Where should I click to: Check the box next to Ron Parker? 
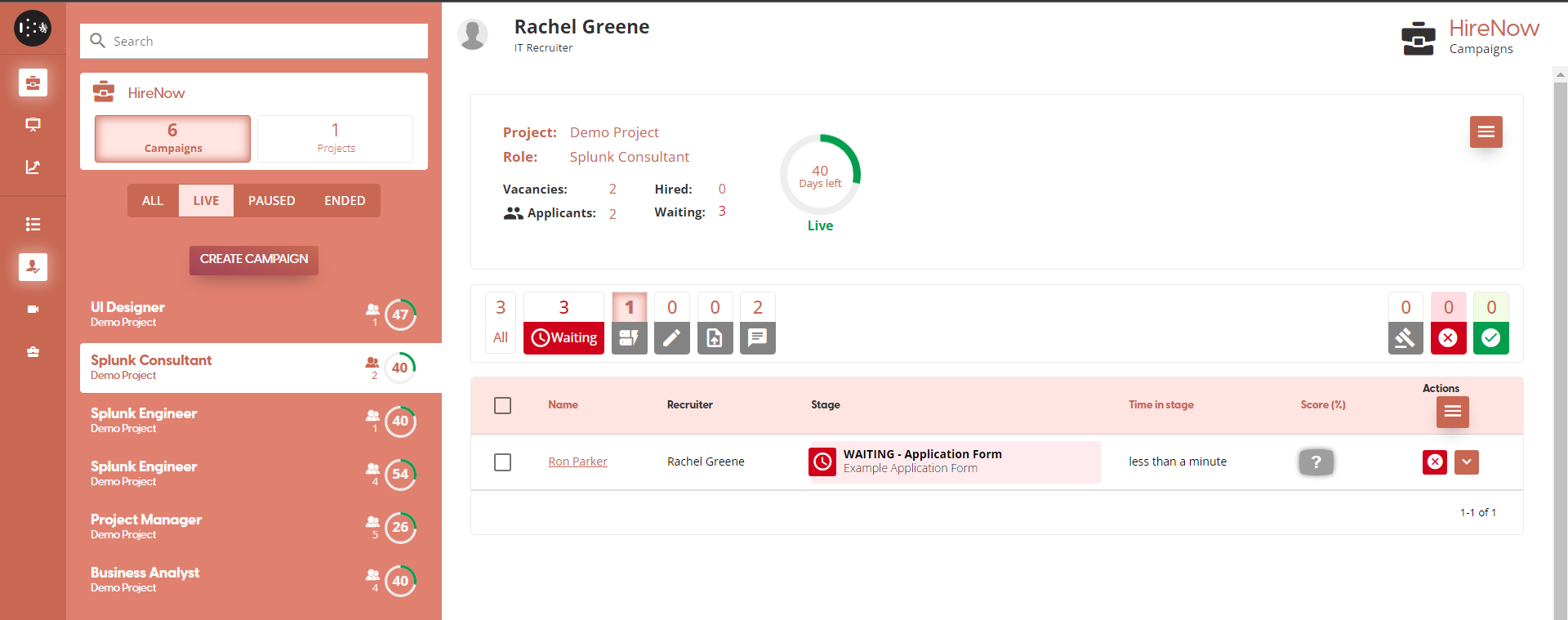pos(503,462)
